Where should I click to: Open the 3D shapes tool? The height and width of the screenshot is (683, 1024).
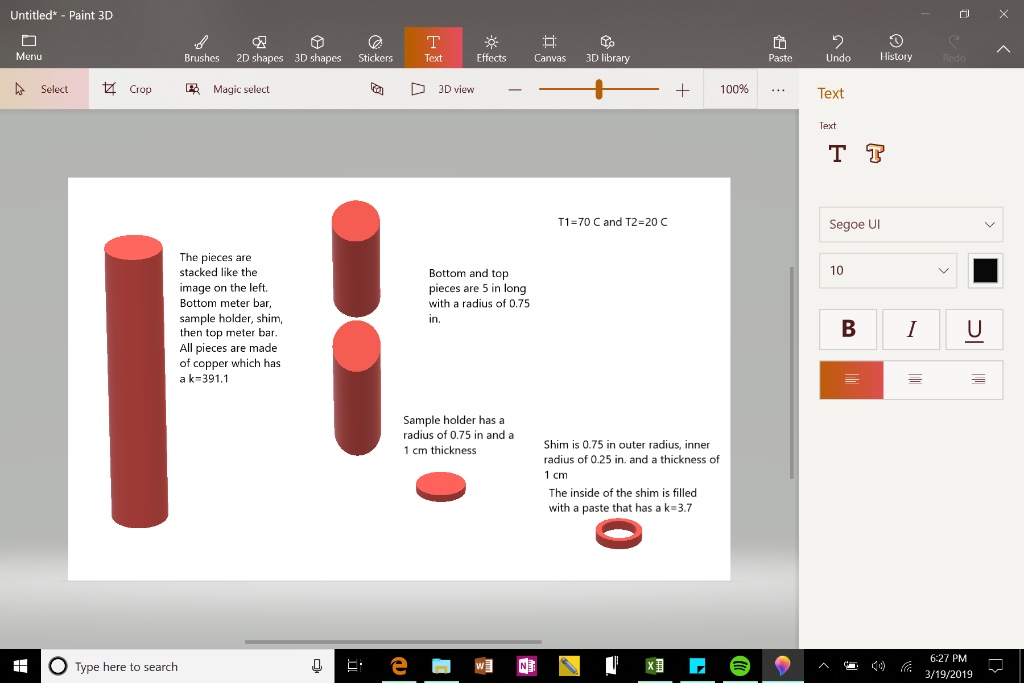[x=317, y=48]
